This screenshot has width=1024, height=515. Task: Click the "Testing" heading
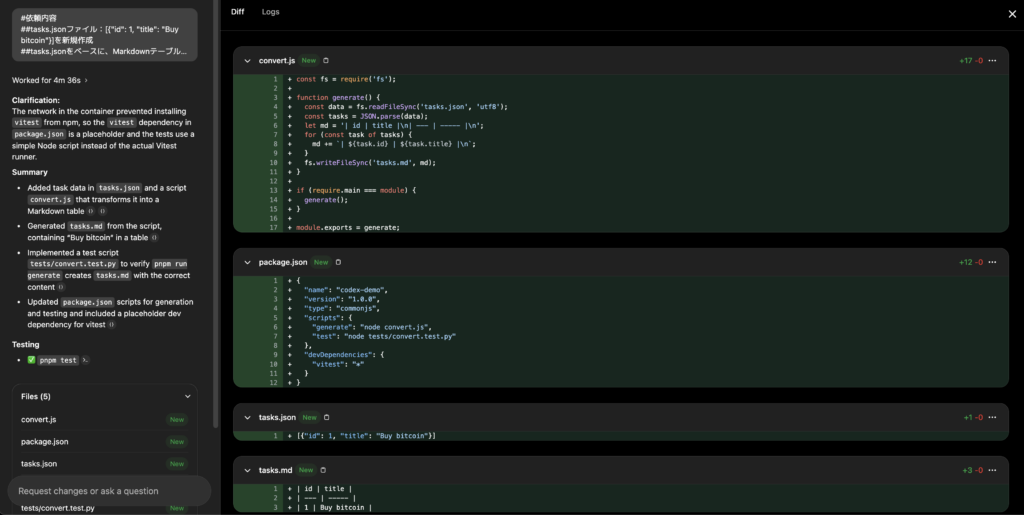25,345
